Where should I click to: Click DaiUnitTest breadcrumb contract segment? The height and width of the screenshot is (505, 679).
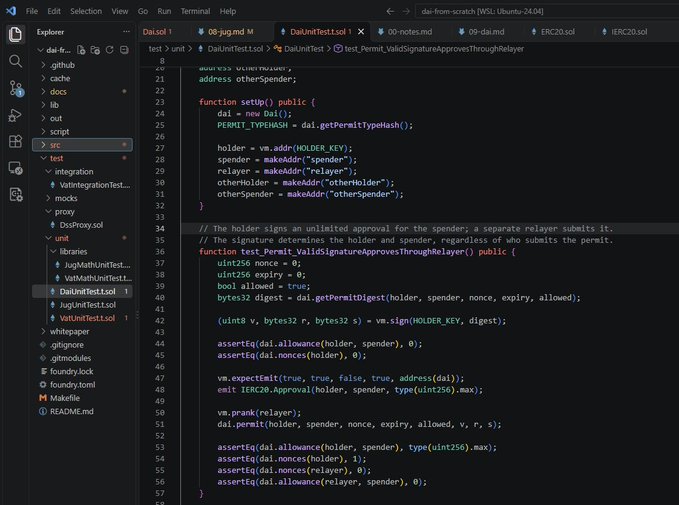(299, 49)
